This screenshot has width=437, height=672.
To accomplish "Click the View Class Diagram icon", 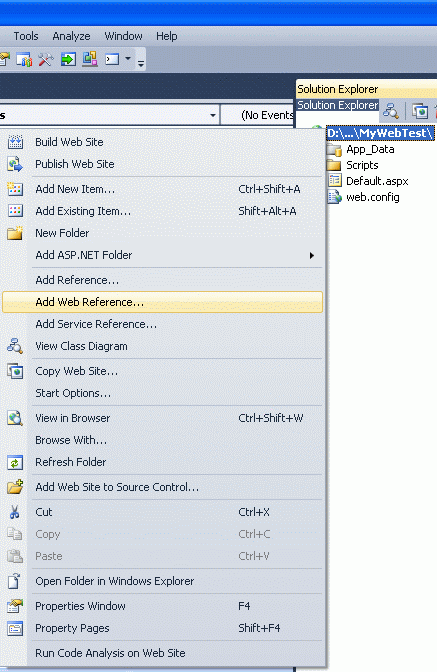I will [x=15, y=346].
